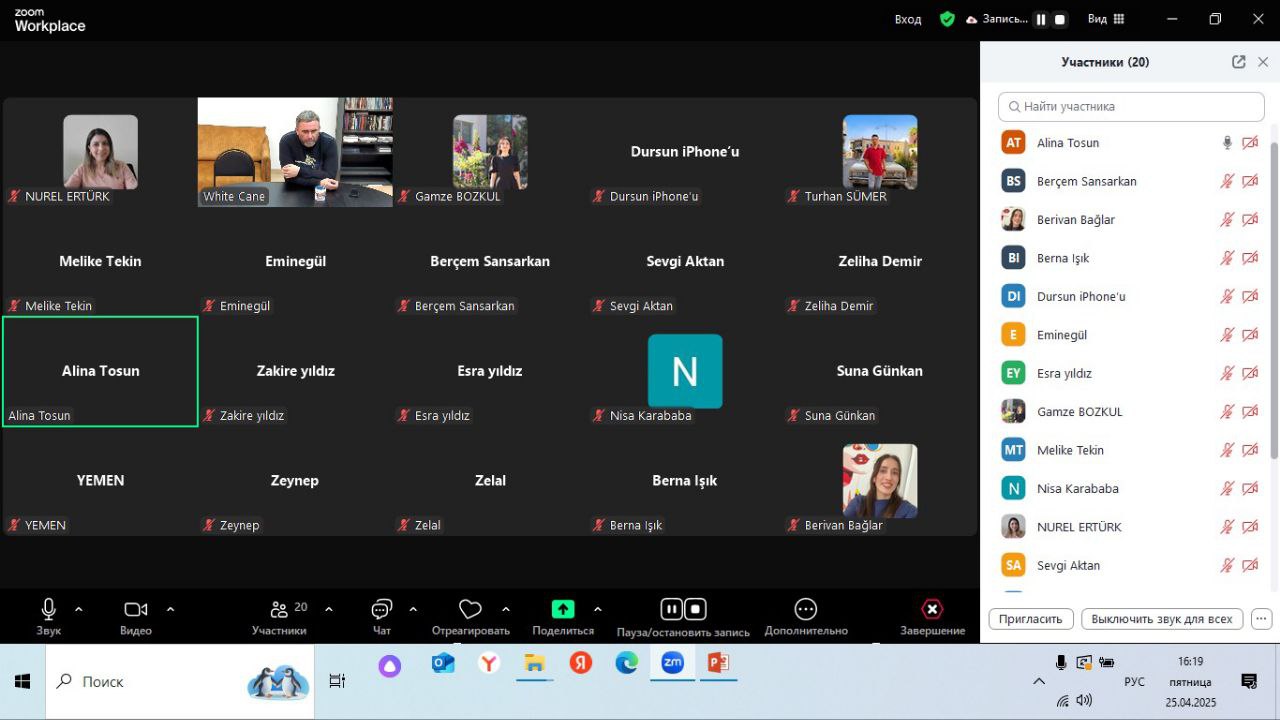This screenshot has width=1280, height=720.
Task: Click the Пригласить button
Action: coord(1031,619)
